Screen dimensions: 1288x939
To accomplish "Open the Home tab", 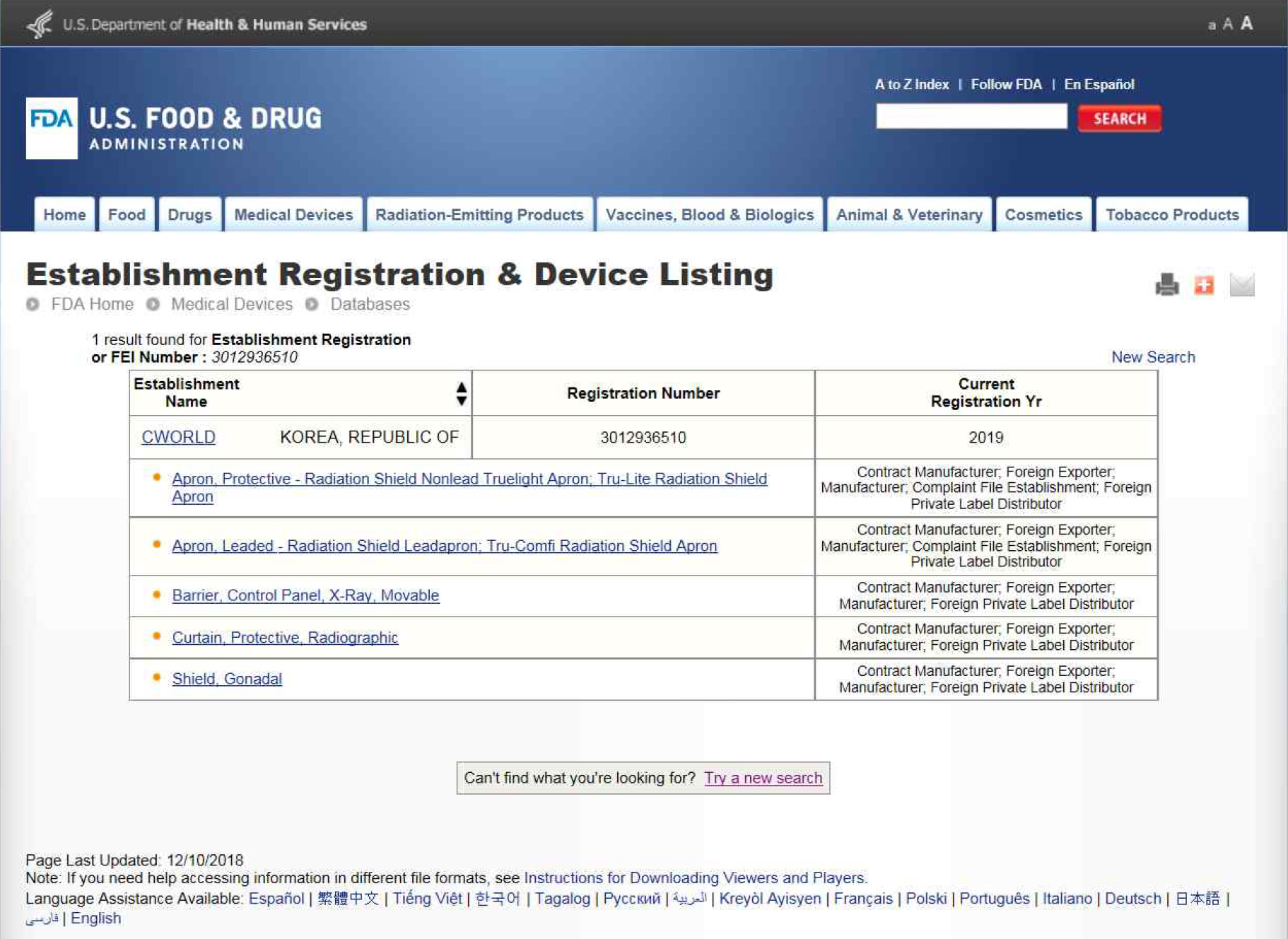I will pyautogui.click(x=64, y=214).
